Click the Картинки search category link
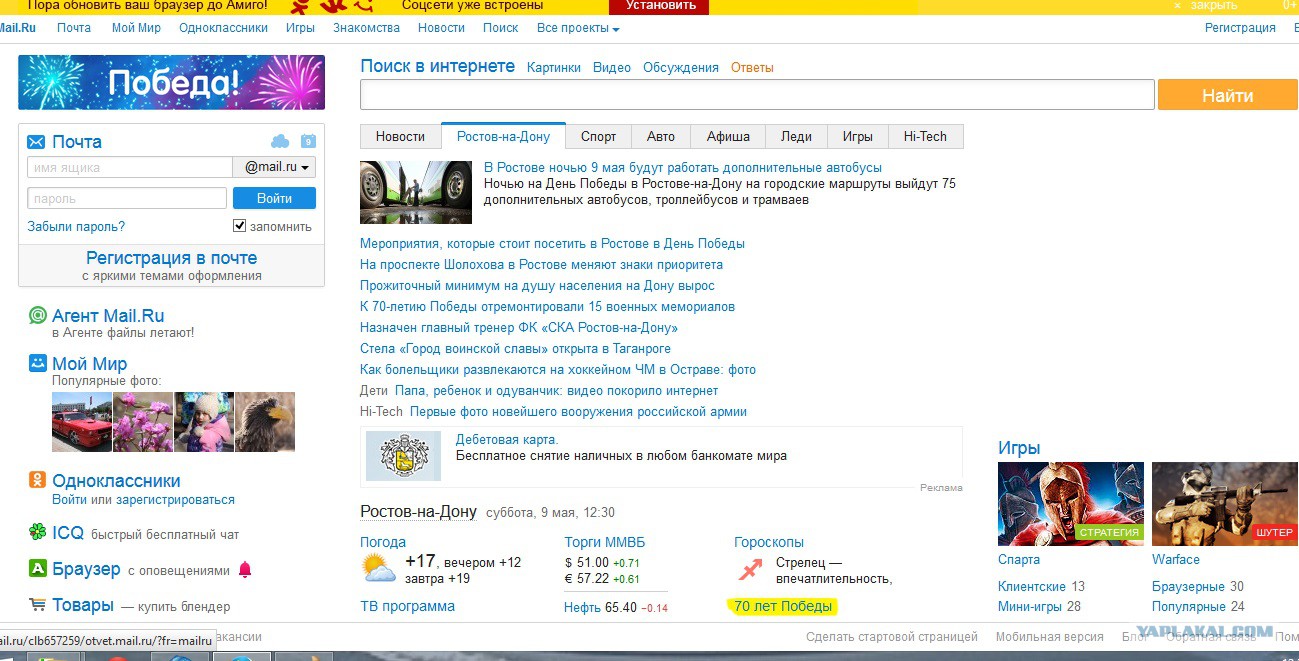Image resolution: width=1299 pixels, height=661 pixels. point(553,68)
